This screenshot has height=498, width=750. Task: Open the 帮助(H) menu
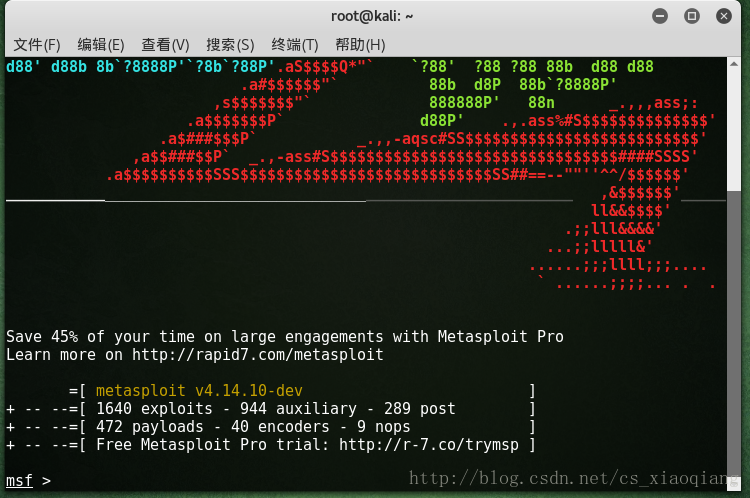tap(360, 45)
